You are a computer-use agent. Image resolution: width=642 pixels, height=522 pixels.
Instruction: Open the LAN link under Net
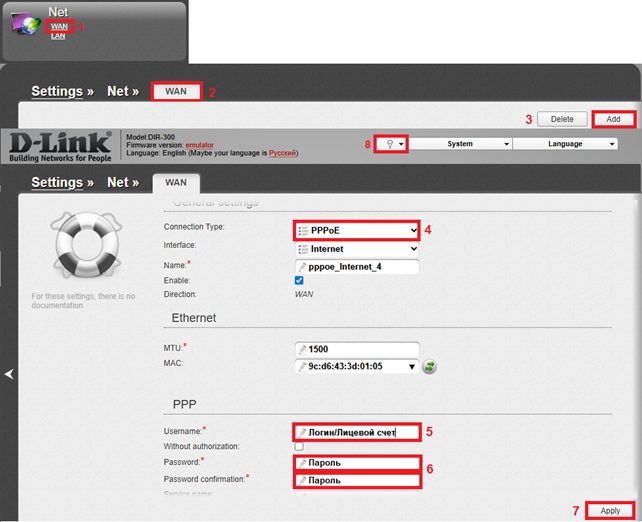(x=58, y=36)
